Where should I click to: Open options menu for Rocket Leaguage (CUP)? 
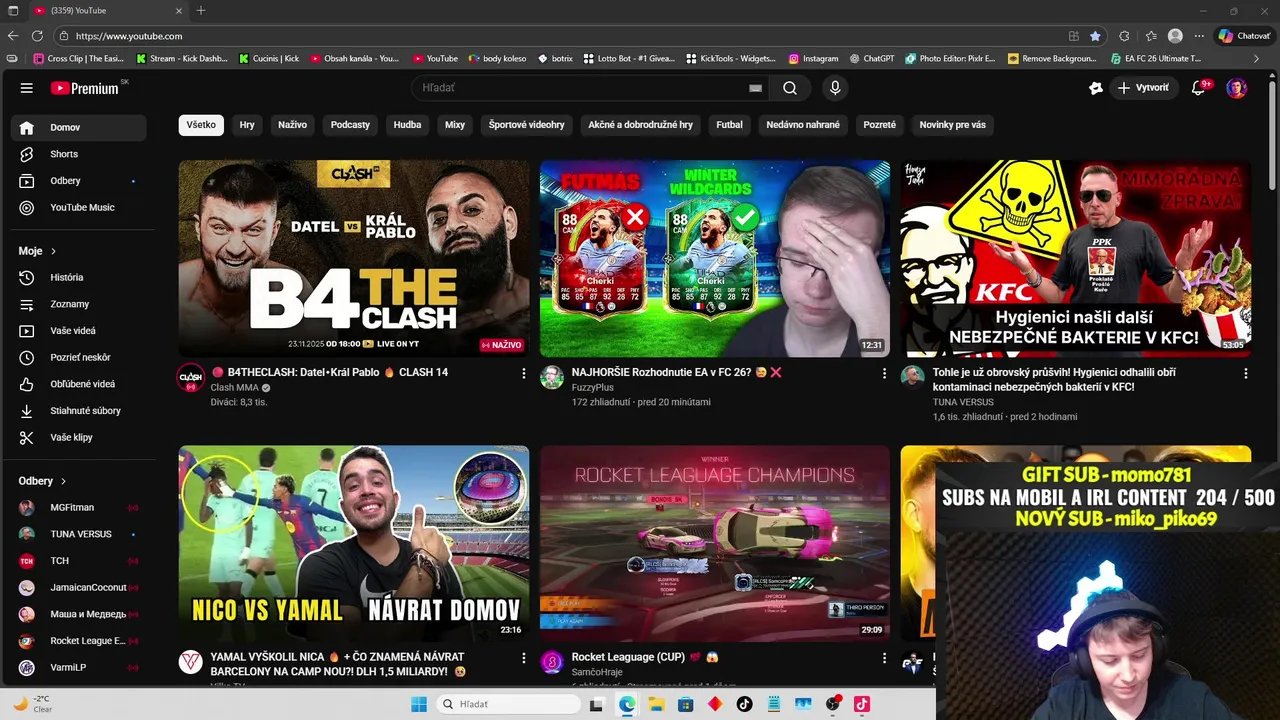pyautogui.click(x=884, y=658)
